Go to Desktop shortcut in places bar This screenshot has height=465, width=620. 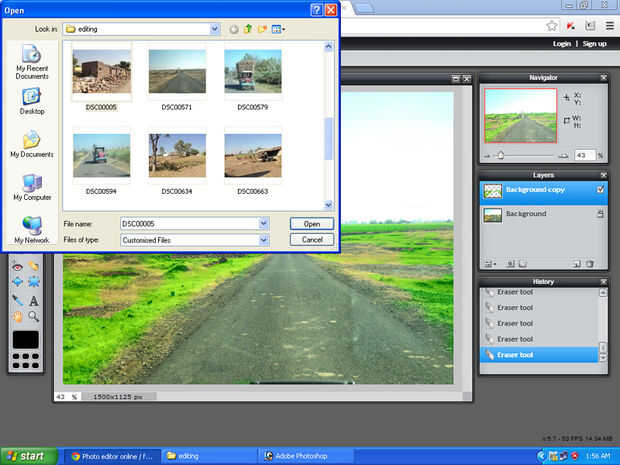pyautogui.click(x=32, y=102)
